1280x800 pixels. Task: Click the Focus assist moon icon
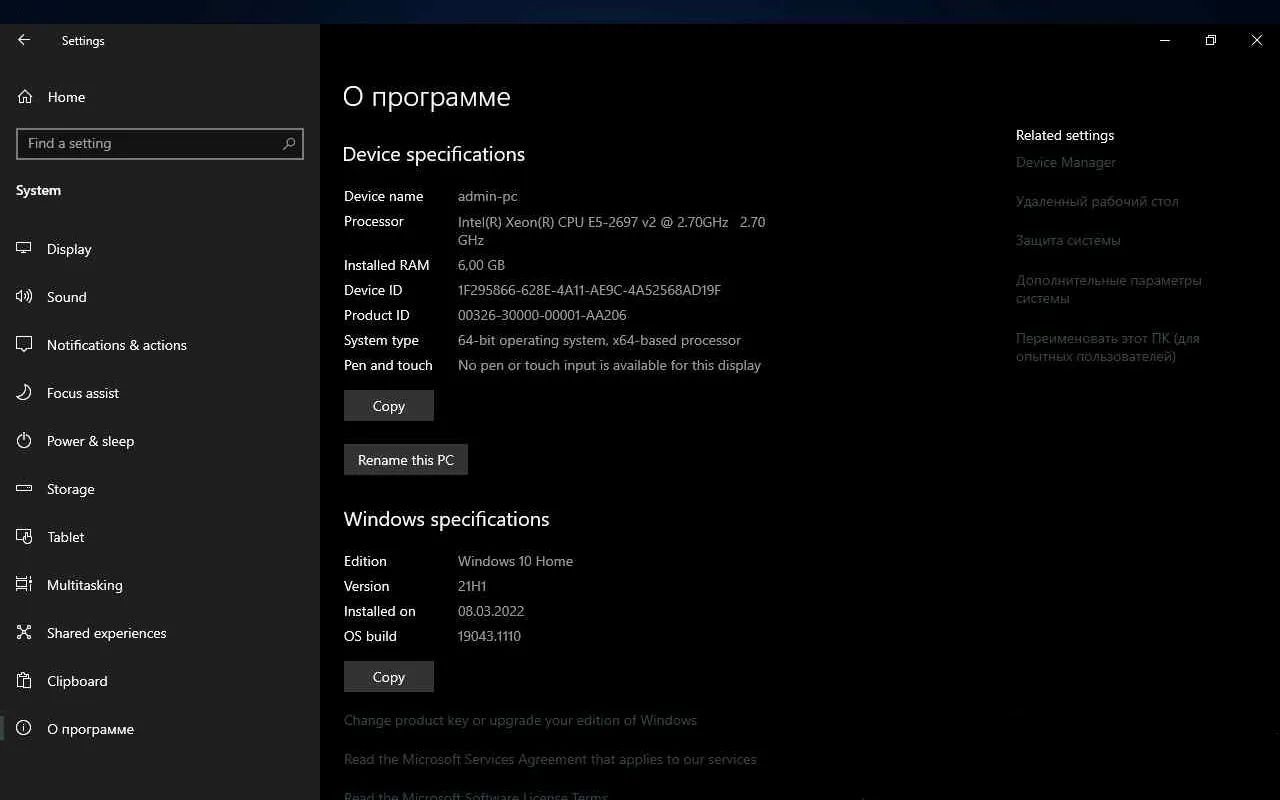[x=25, y=393]
